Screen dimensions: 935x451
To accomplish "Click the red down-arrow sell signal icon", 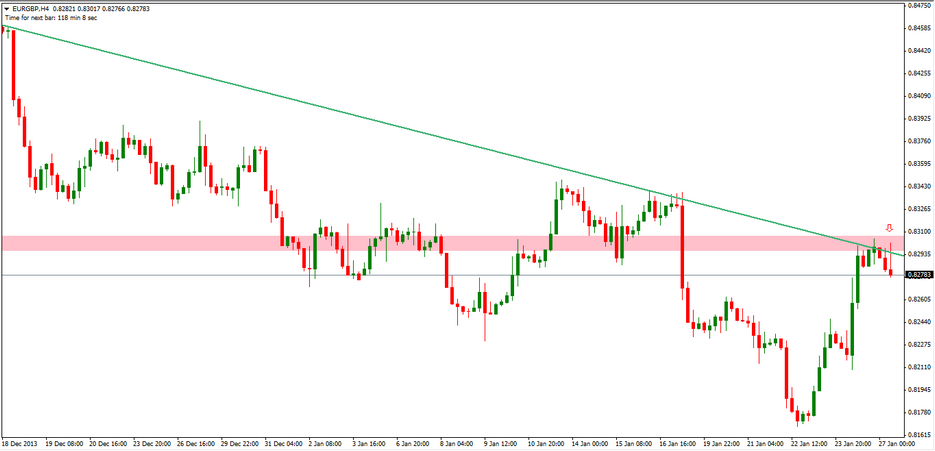I will pyautogui.click(x=889, y=229).
